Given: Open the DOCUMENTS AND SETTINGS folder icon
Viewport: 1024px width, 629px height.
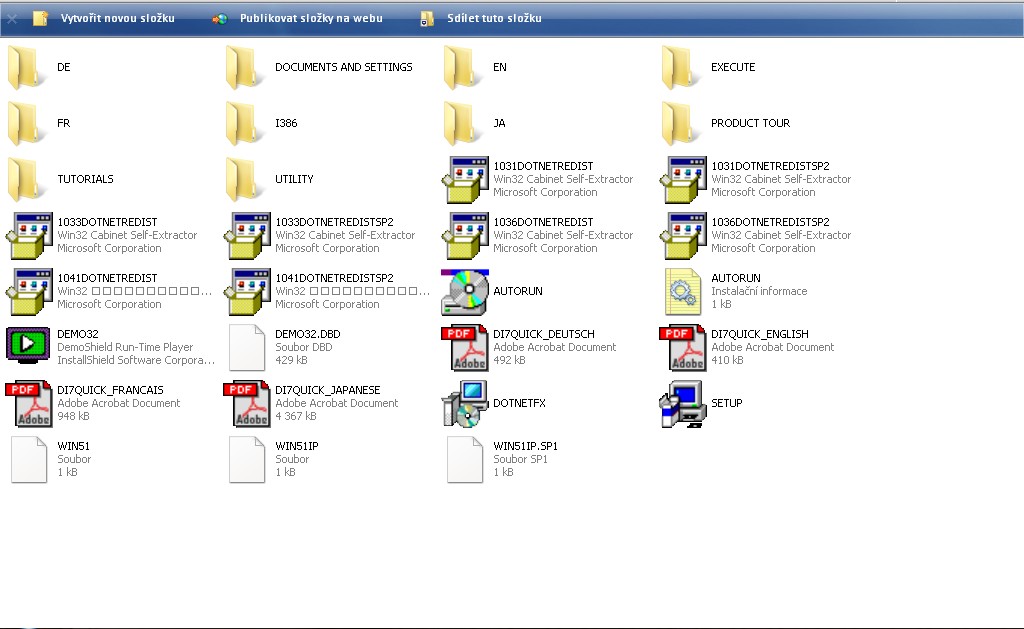Looking at the screenshot, I should click(x=246, y=67).
